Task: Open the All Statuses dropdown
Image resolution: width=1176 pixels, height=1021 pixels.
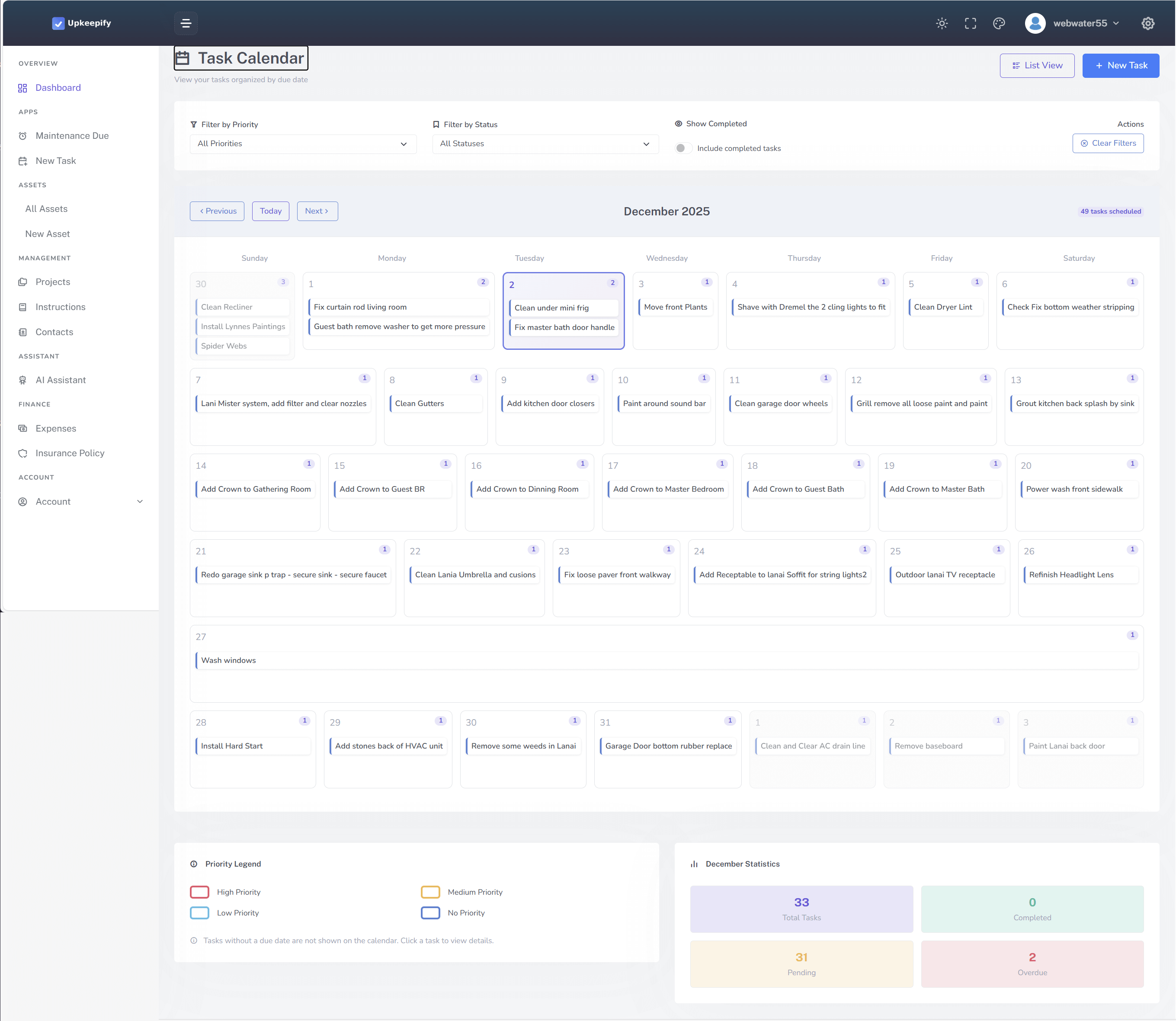Action: click(545, 144)
